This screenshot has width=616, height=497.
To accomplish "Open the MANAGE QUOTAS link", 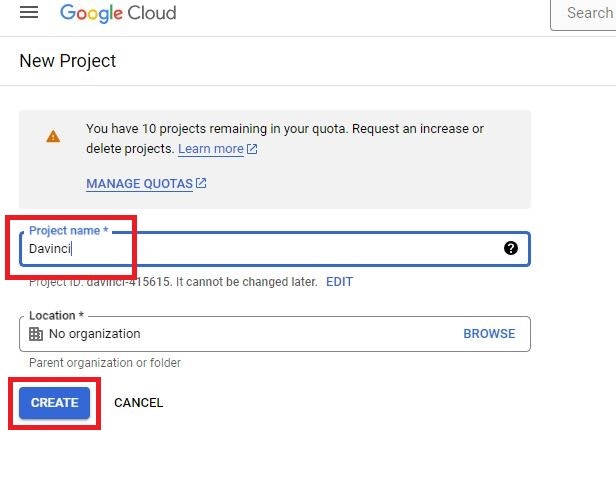I will pos(139,183).
